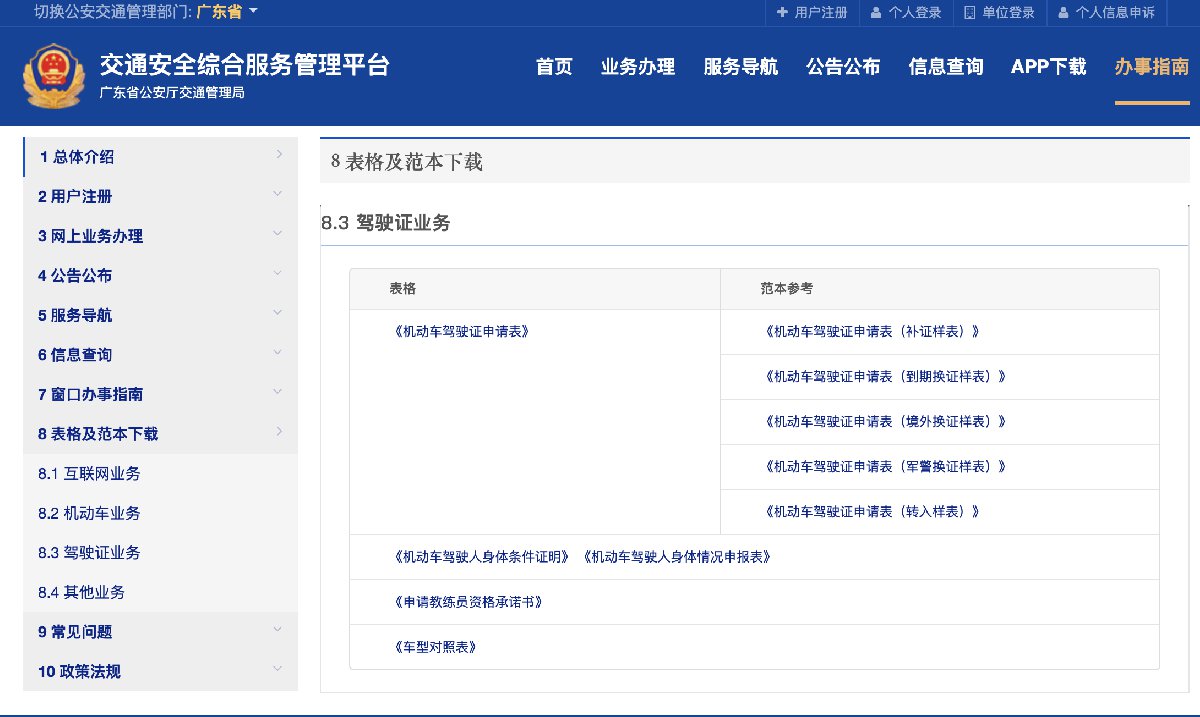1200x717 pixels.
Task: Open the 广东省 department switch dropdown
Action: pos(227,12)
